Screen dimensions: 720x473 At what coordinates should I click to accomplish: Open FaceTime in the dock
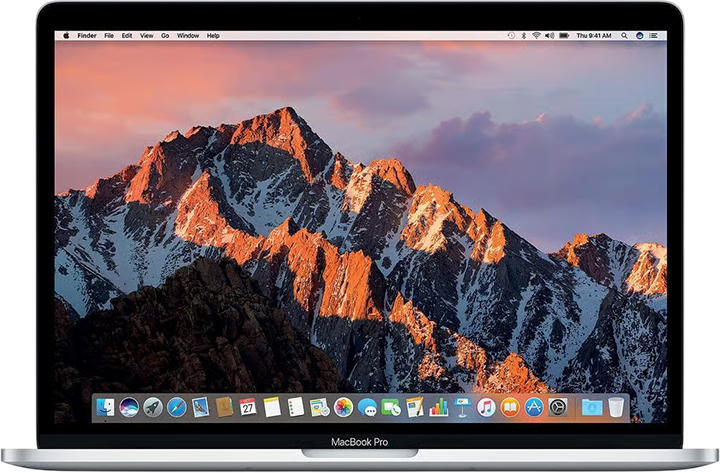391,407
